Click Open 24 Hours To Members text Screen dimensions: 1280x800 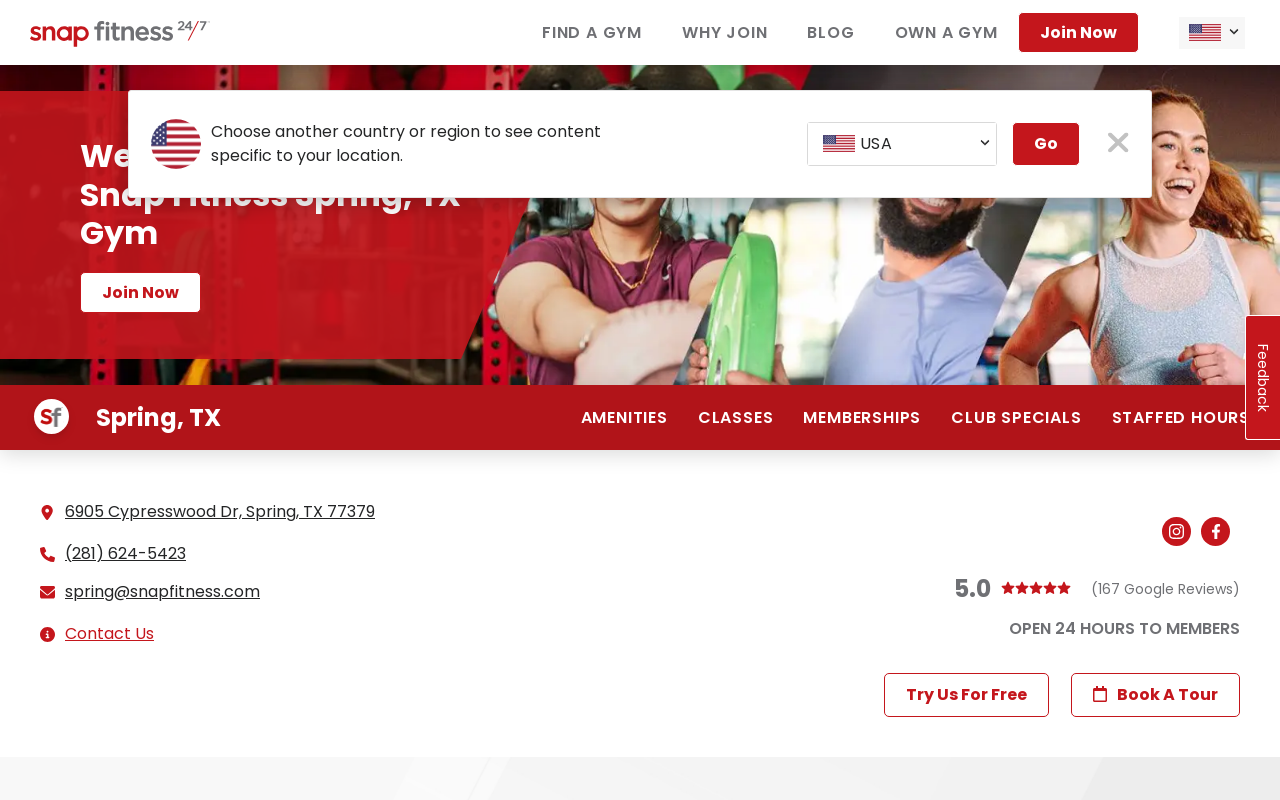(x=1124, y=629)
